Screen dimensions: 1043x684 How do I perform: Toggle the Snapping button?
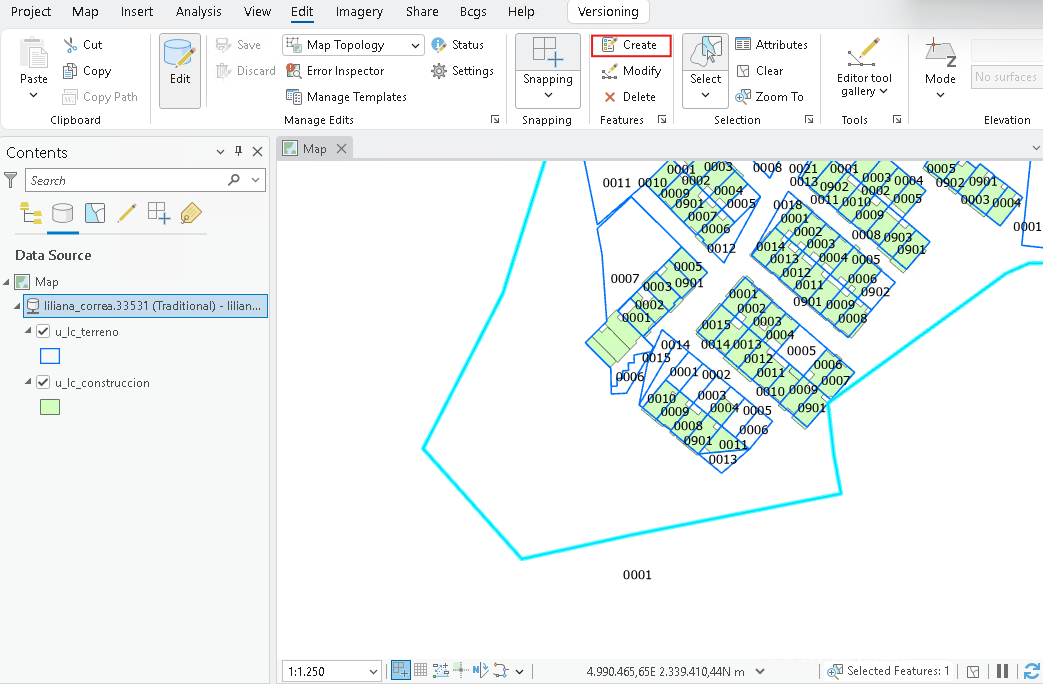(547, 53)
